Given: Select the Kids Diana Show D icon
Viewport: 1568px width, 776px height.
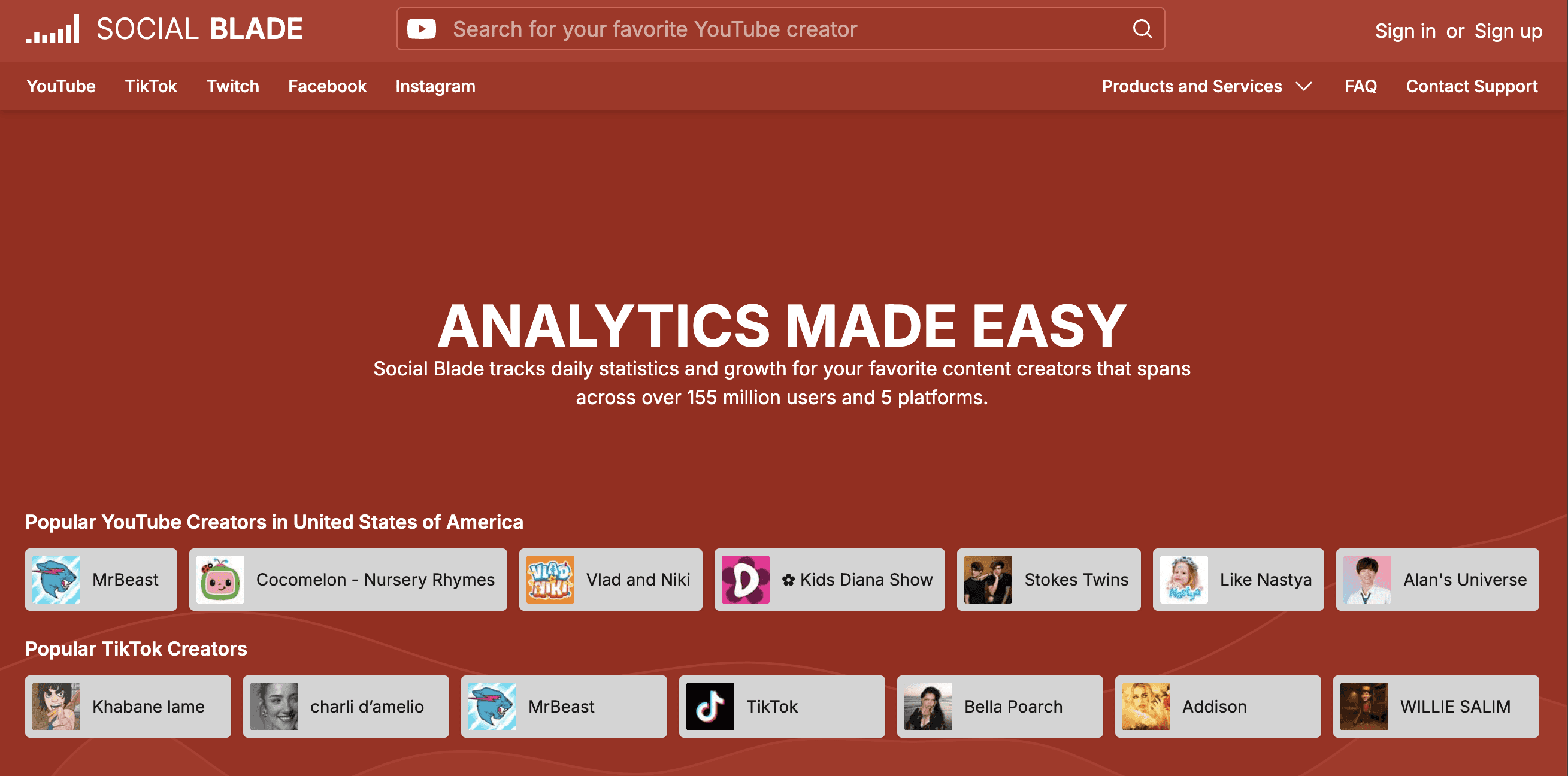Looking at the screenshot, I should coord(745,579).
